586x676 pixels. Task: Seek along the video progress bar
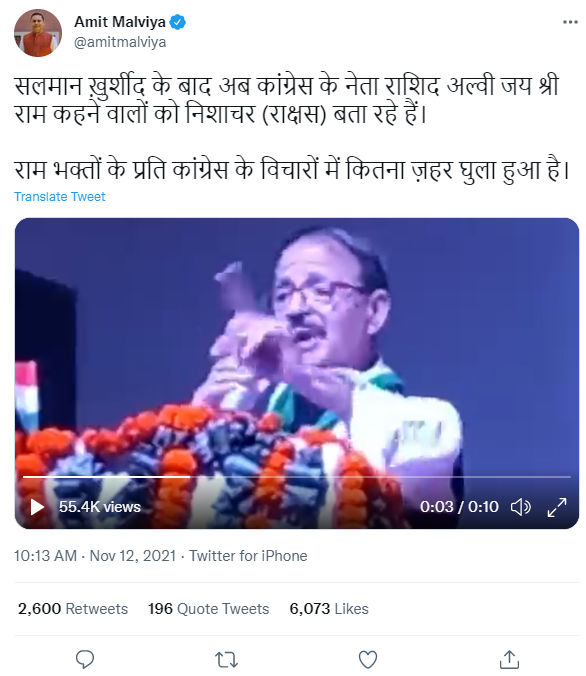click(297, 477)
